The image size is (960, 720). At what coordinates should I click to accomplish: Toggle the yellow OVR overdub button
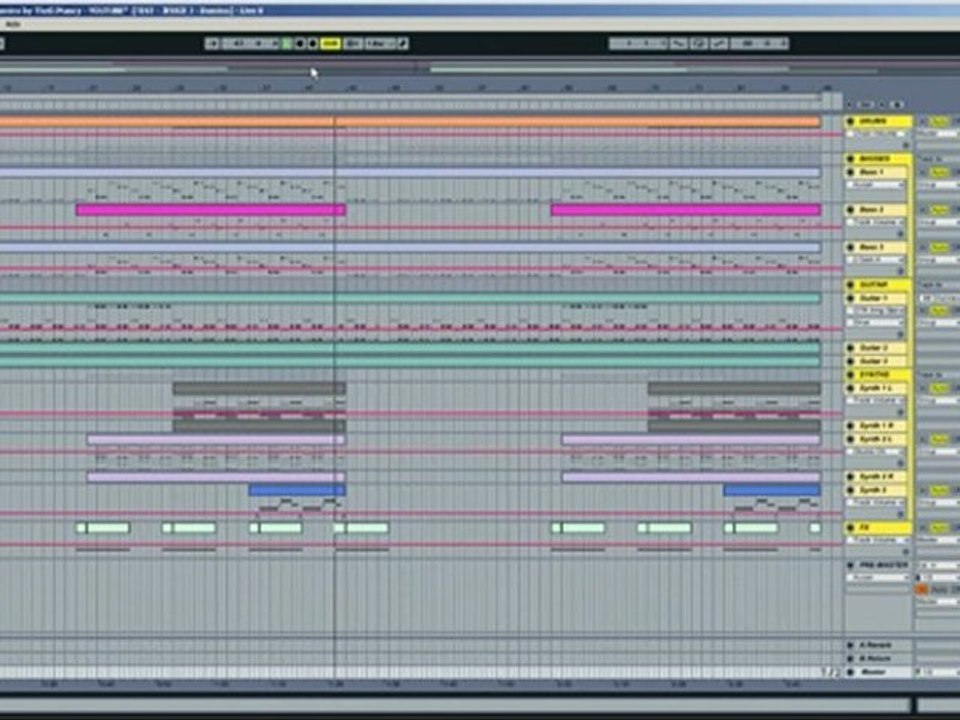(x=330, y=43)
